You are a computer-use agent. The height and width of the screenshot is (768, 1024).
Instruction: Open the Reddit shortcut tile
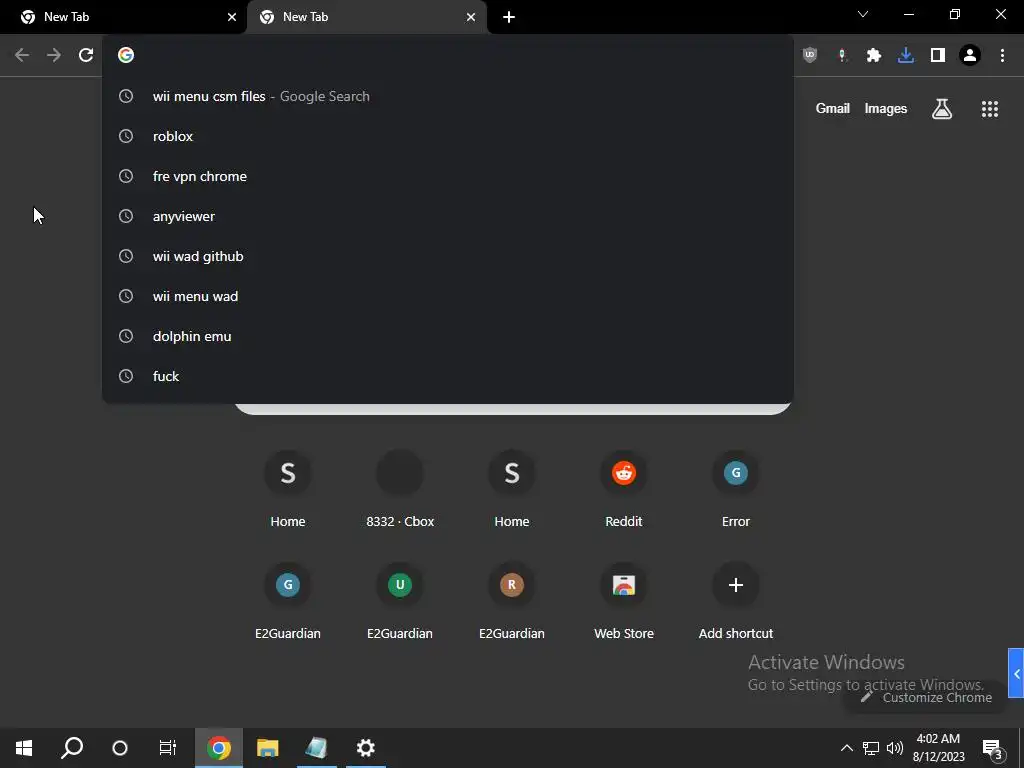(624, 487)
